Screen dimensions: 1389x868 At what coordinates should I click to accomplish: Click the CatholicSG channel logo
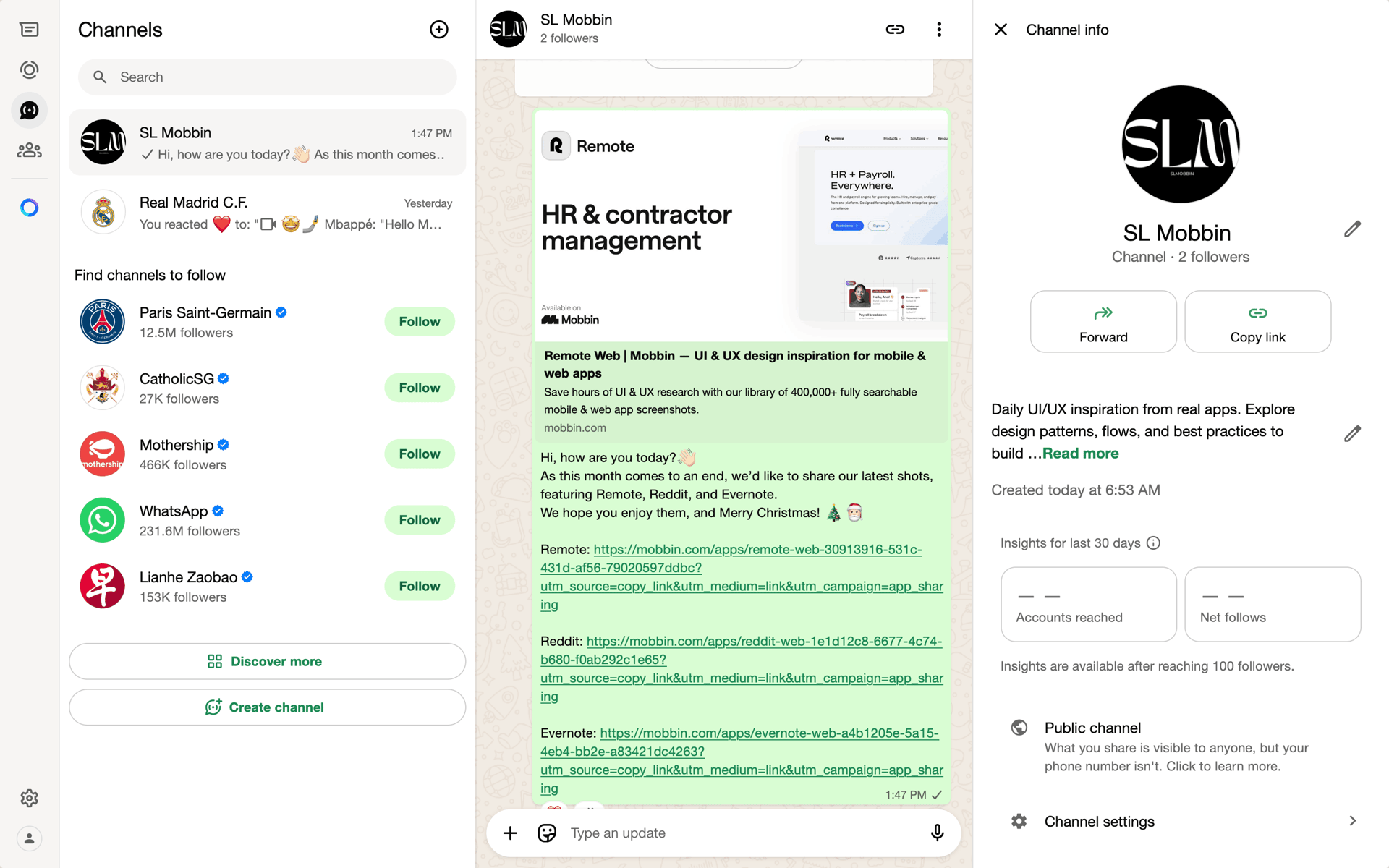(x=102, y=388)
